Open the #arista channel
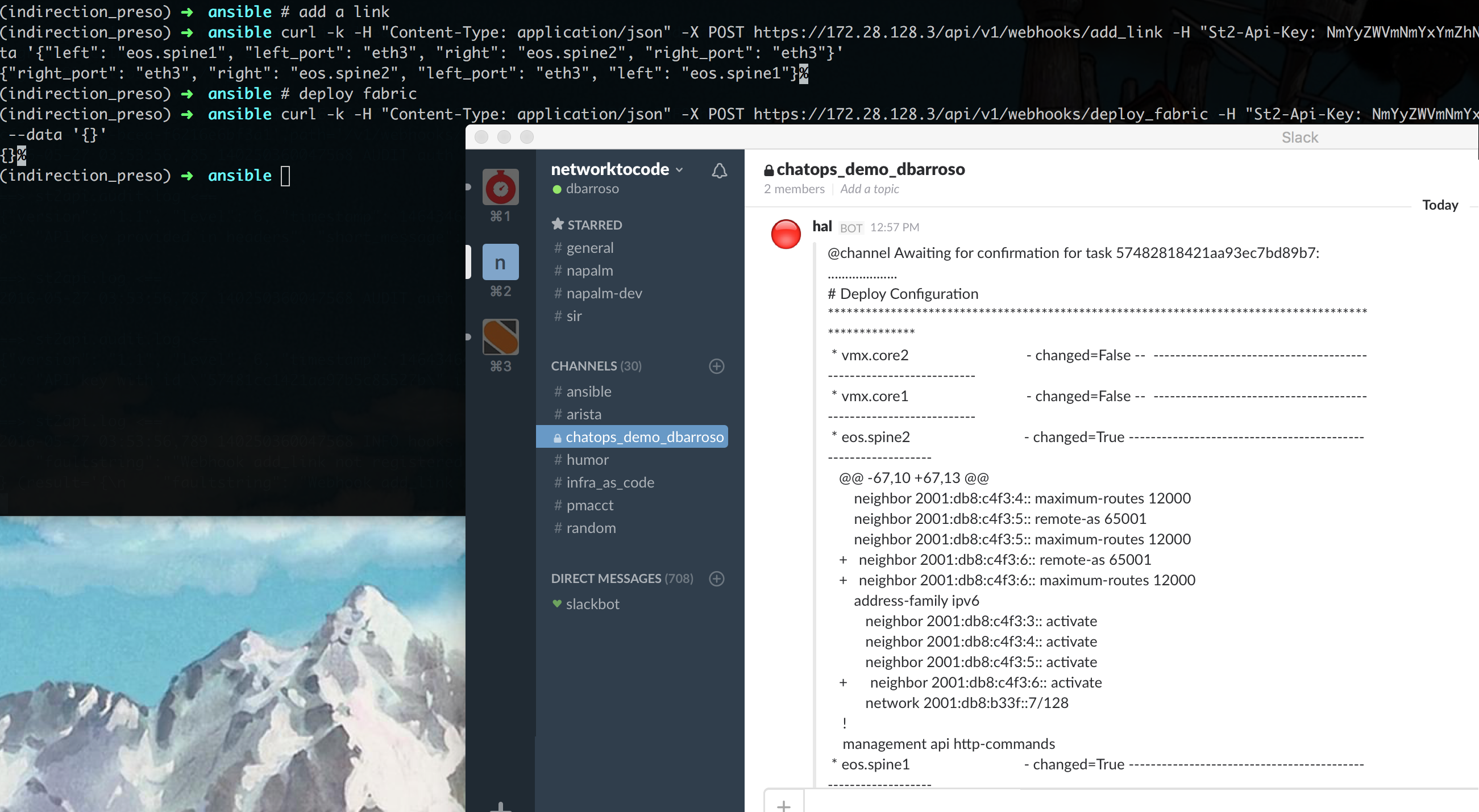 (x=578, y=414)
